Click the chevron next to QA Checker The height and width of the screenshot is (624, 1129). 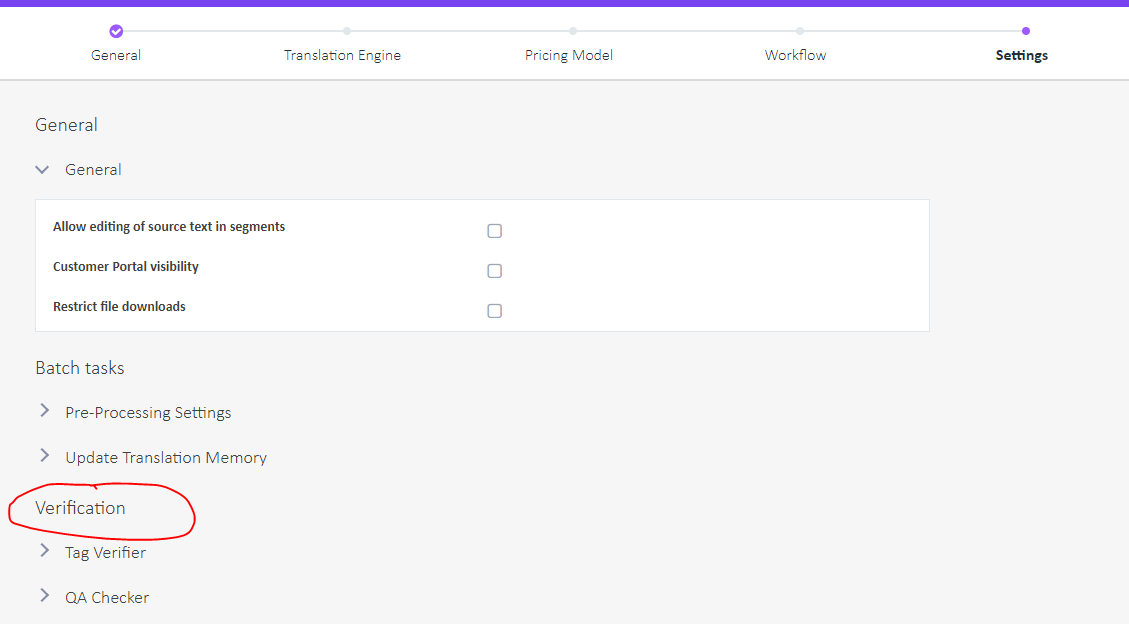44,595
